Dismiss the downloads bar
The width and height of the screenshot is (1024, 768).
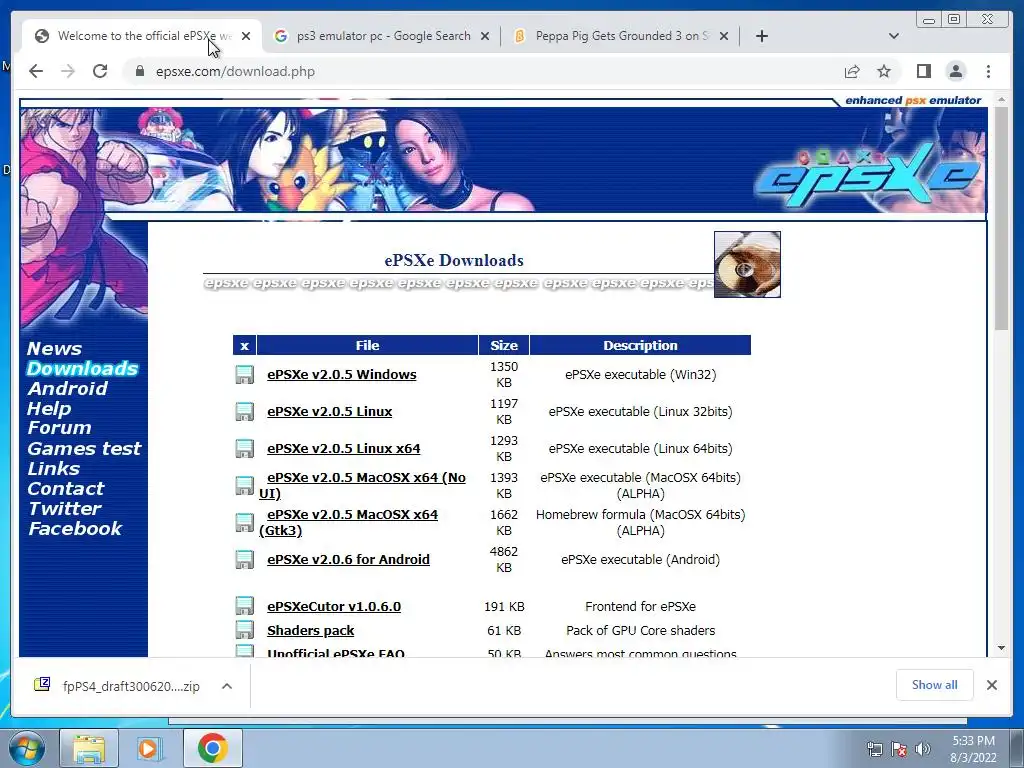[991, 685]
